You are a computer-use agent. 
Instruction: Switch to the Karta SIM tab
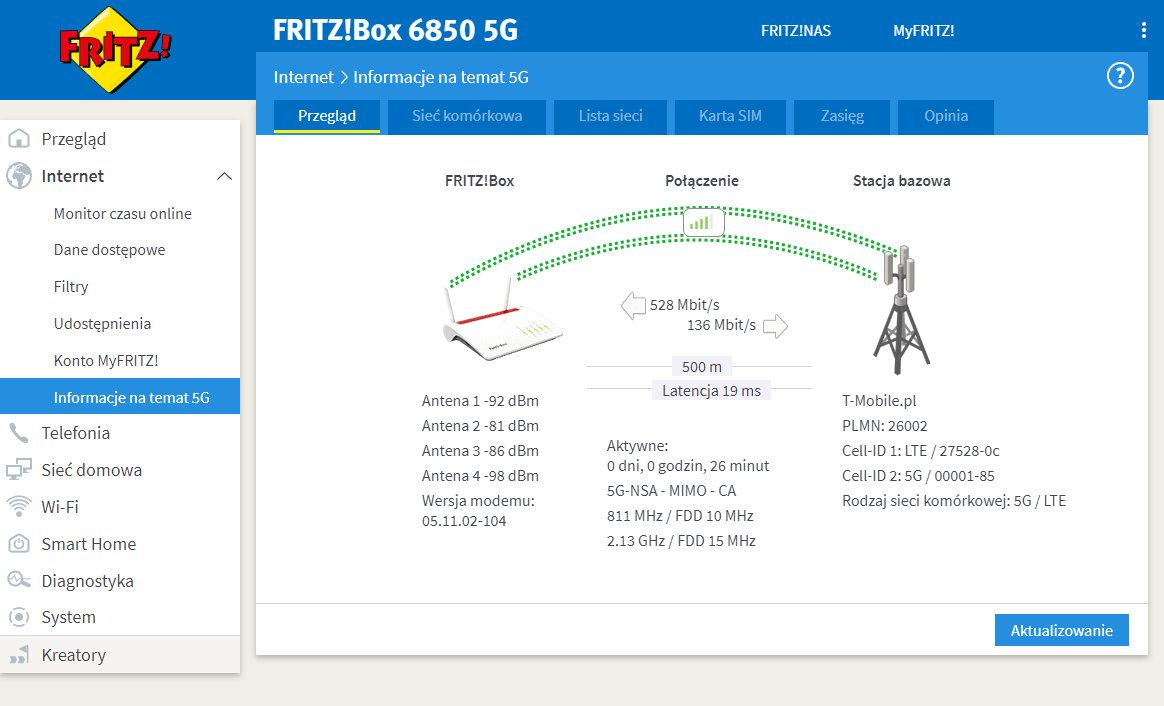pos(730,117)
